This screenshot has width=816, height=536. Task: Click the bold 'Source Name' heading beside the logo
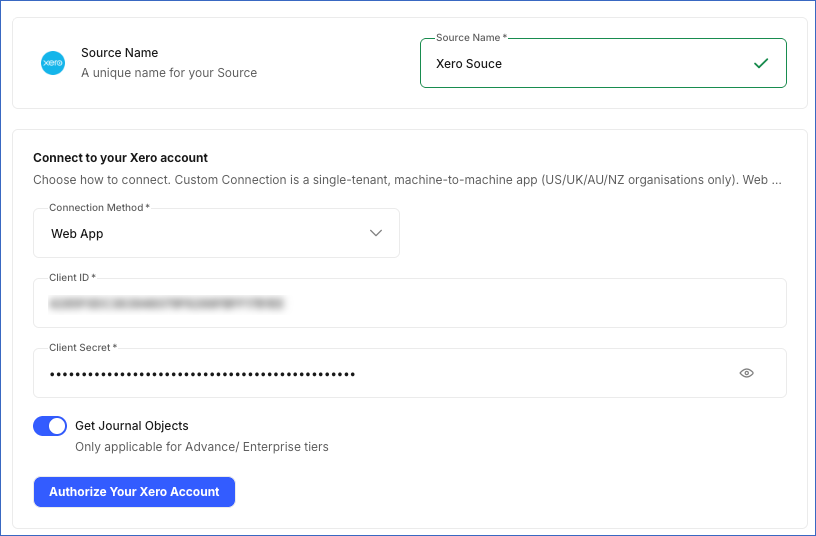pos(120,53)
